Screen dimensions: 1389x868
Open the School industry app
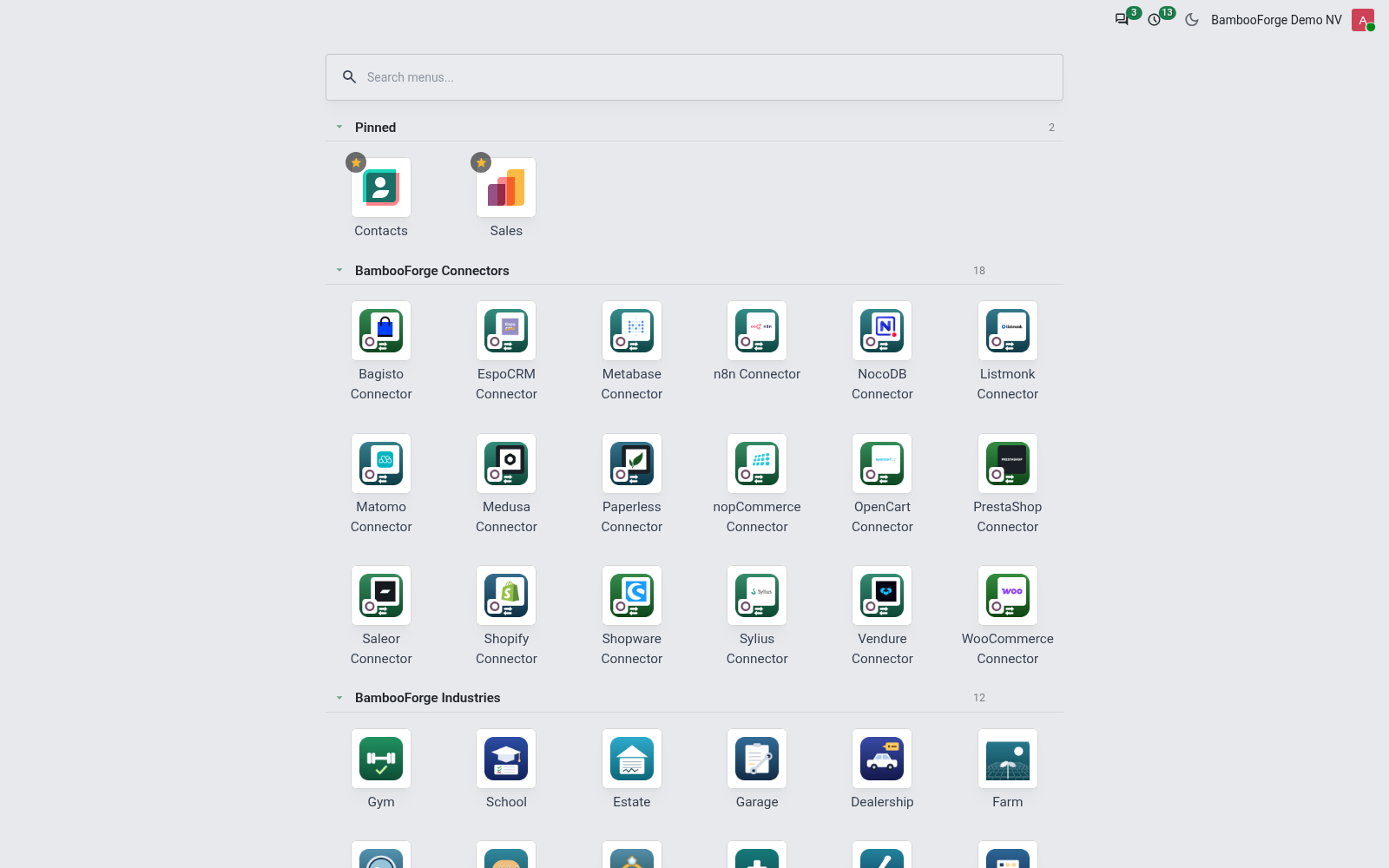point(506,759)
